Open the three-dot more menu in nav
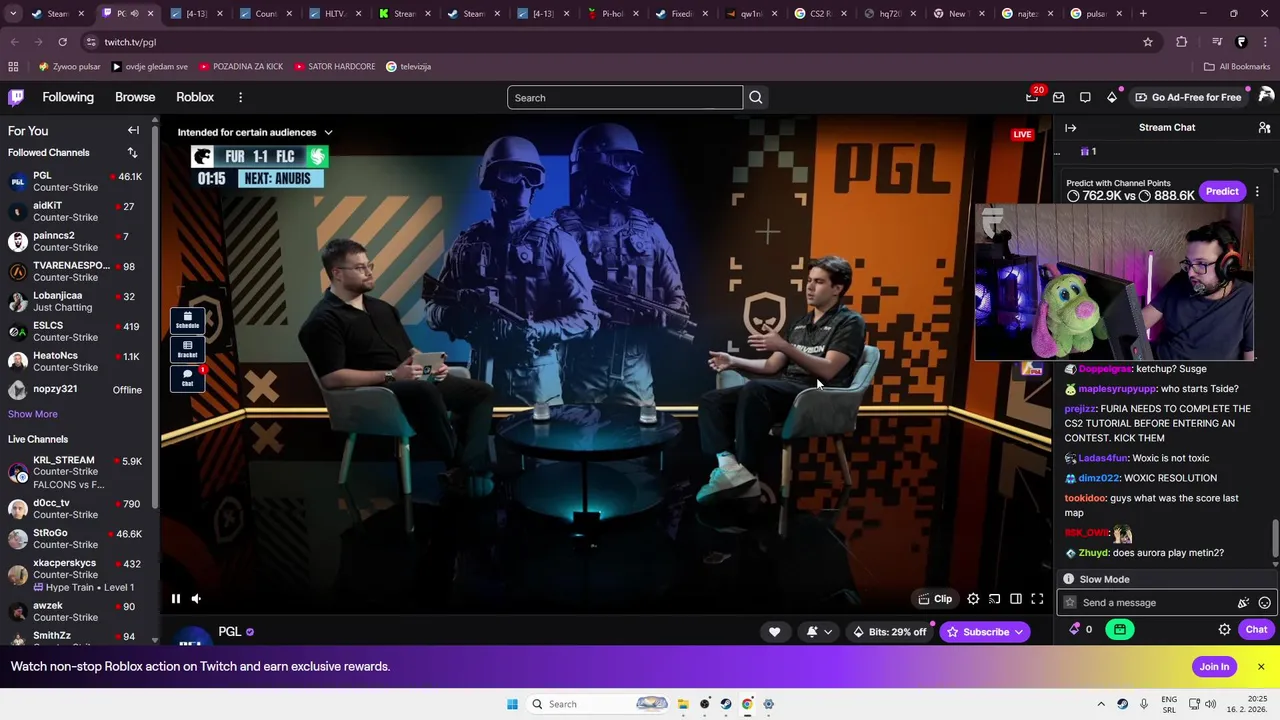Screen dimensions: 1280x720 click(240, 97)
